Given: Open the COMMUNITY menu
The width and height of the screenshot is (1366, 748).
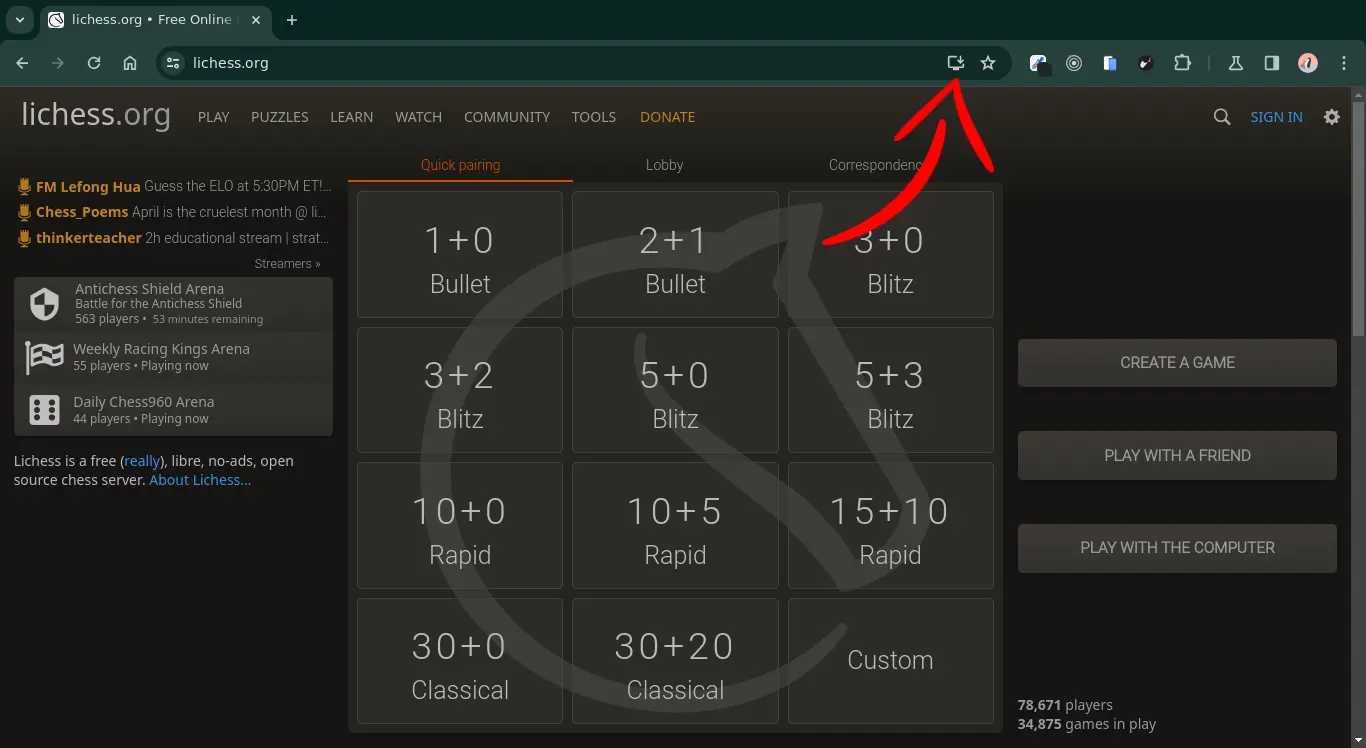Looking at the screenshot, I should pos(507,117).
